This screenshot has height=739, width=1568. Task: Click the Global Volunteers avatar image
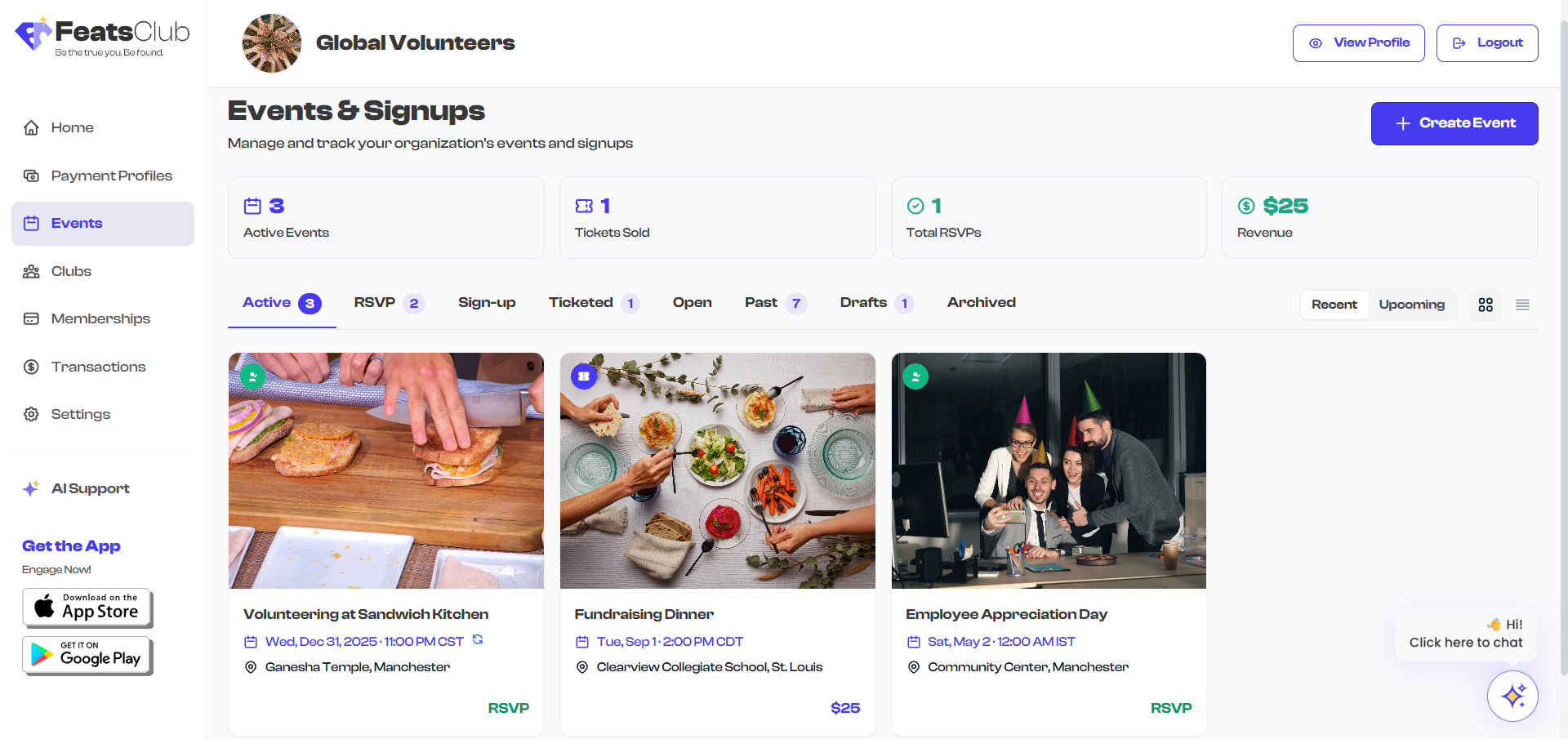pos(272,42)
